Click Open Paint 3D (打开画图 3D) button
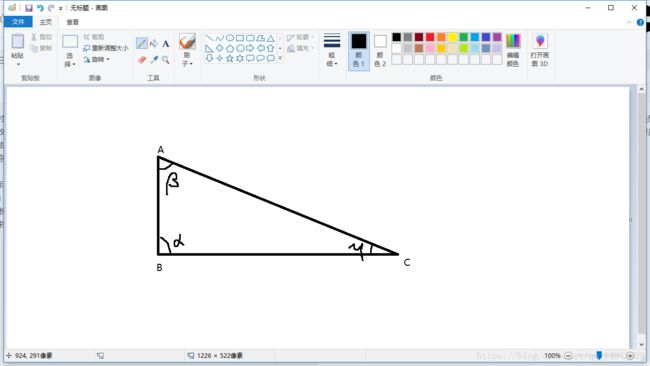Screen dimensions: 650x366 click(x=540, y=50)
